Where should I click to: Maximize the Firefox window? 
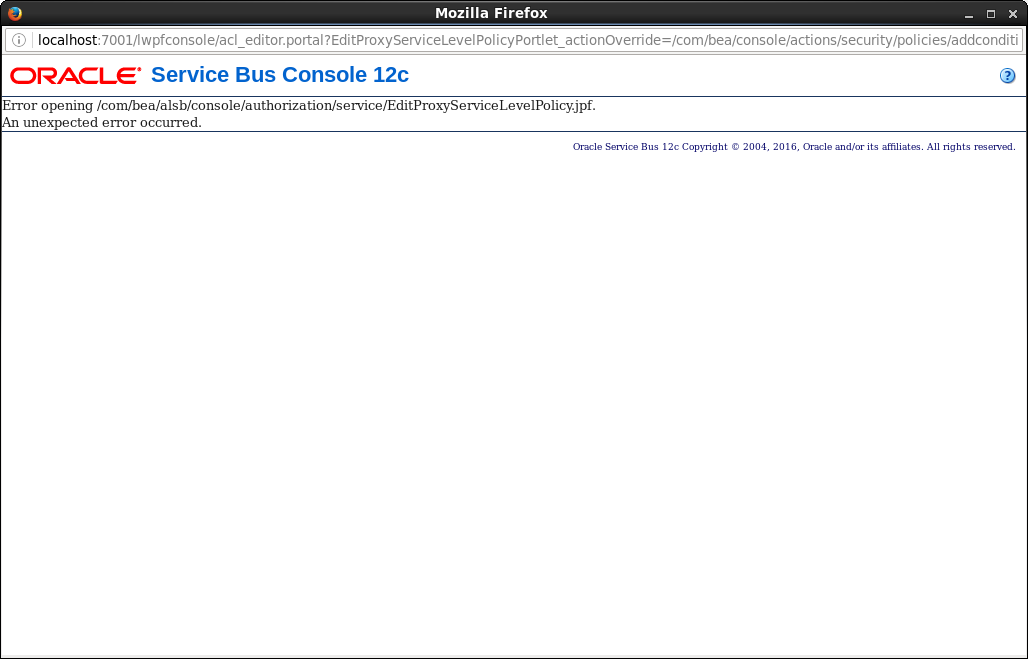click(990, 14)
